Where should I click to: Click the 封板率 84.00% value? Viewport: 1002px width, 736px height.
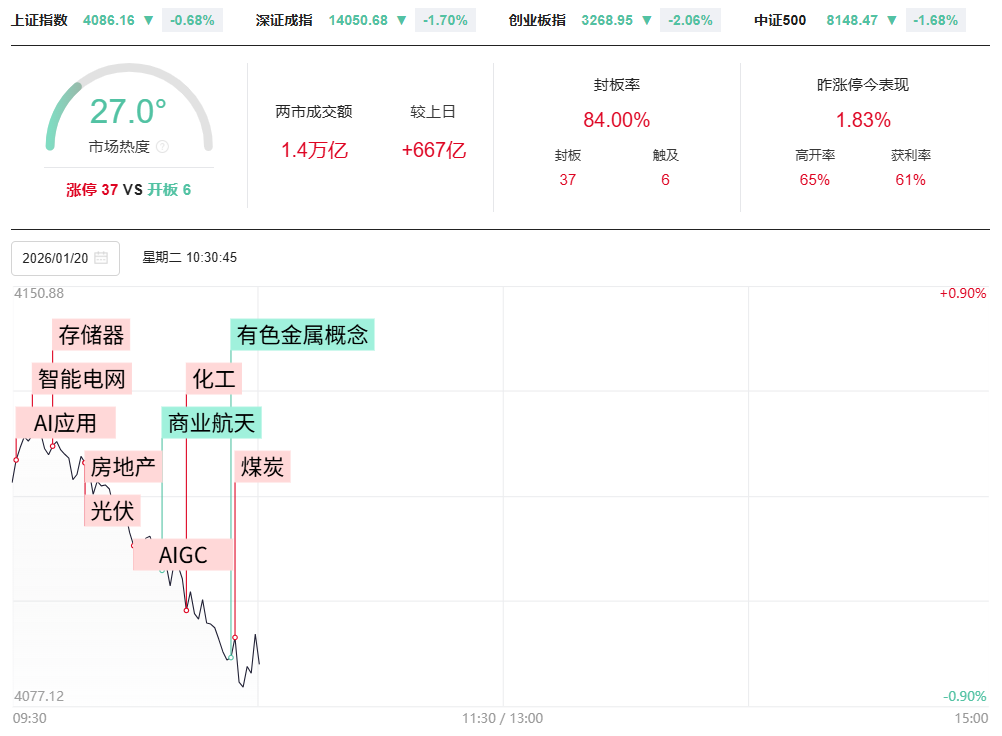tap(616, 120)
